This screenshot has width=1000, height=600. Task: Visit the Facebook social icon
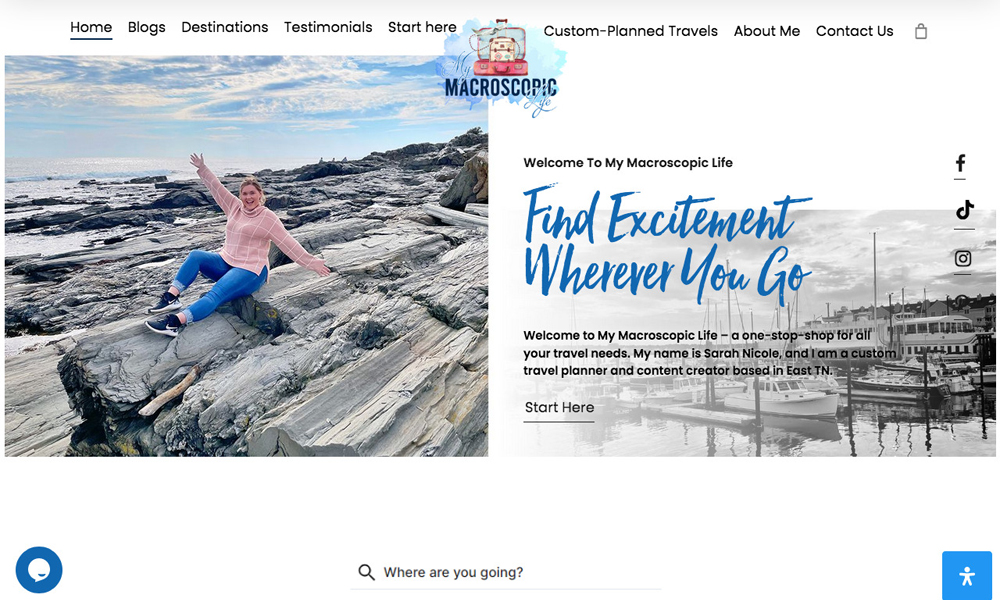tap(960, 163)
